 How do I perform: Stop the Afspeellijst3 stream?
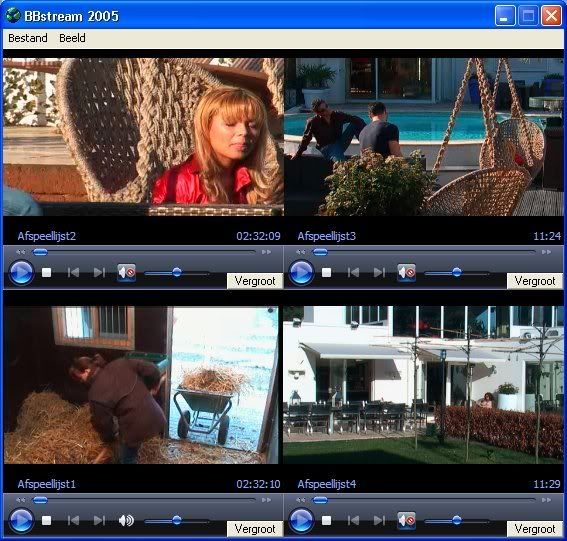pos(327,272)
